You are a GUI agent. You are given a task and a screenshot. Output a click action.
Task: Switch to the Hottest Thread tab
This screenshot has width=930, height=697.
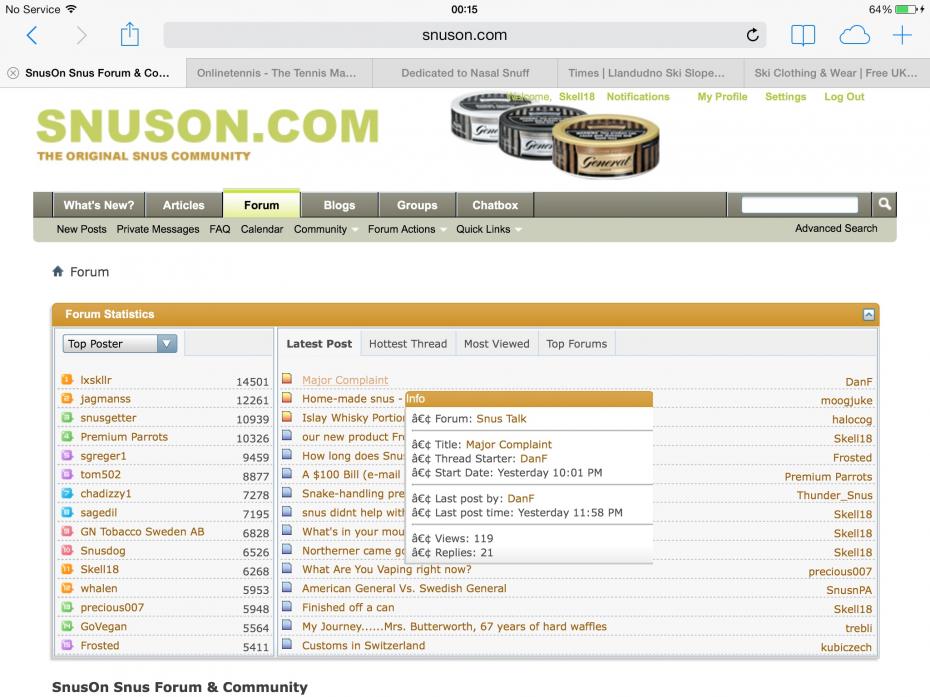(x=408, y=344)
